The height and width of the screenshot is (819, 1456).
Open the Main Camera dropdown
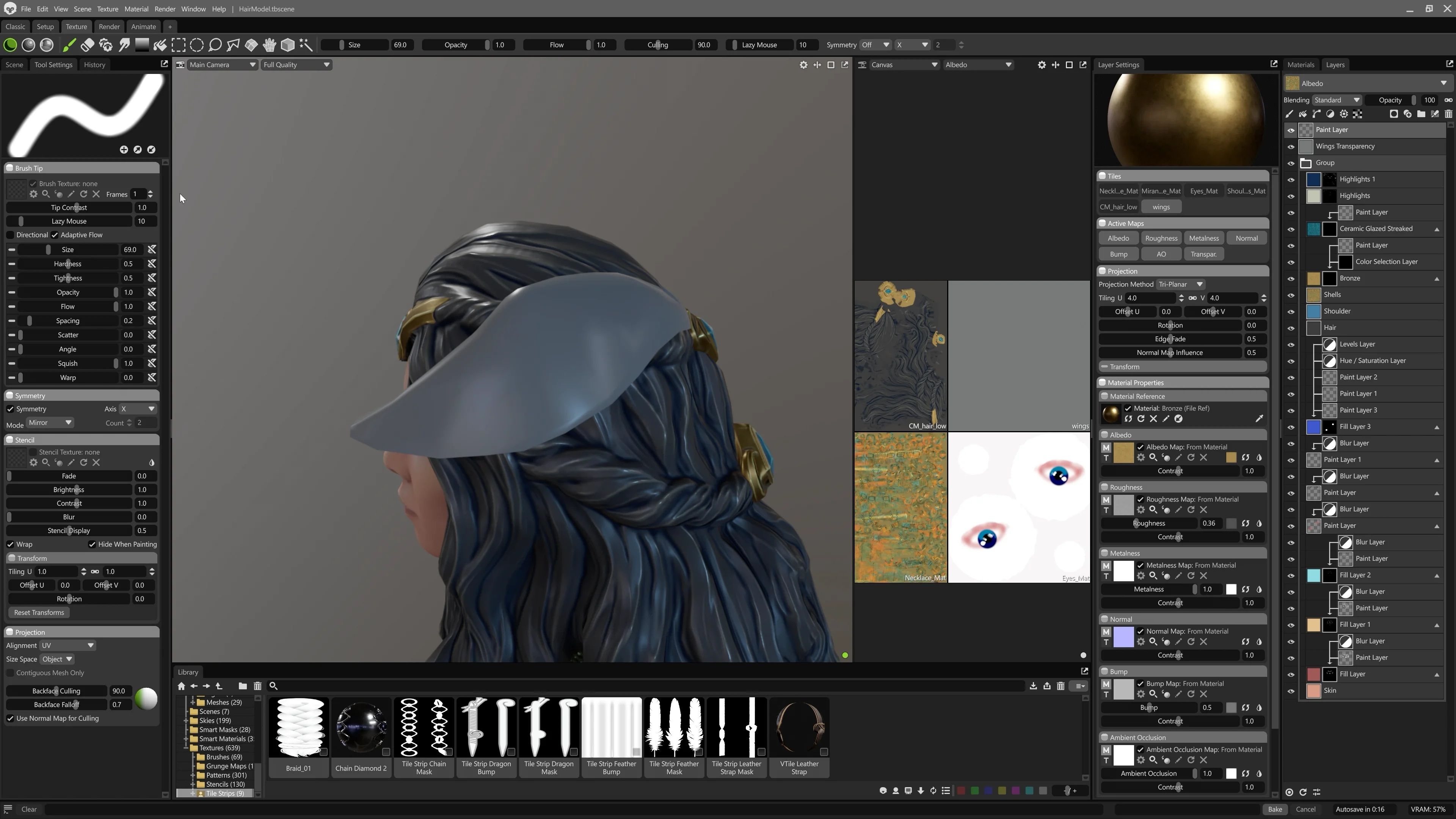pyautogui.click(x=222, y=64)
